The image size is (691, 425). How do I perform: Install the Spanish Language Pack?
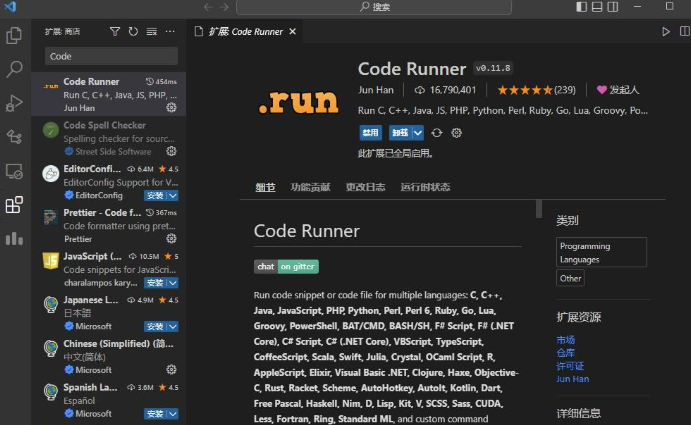click(156, 414)
